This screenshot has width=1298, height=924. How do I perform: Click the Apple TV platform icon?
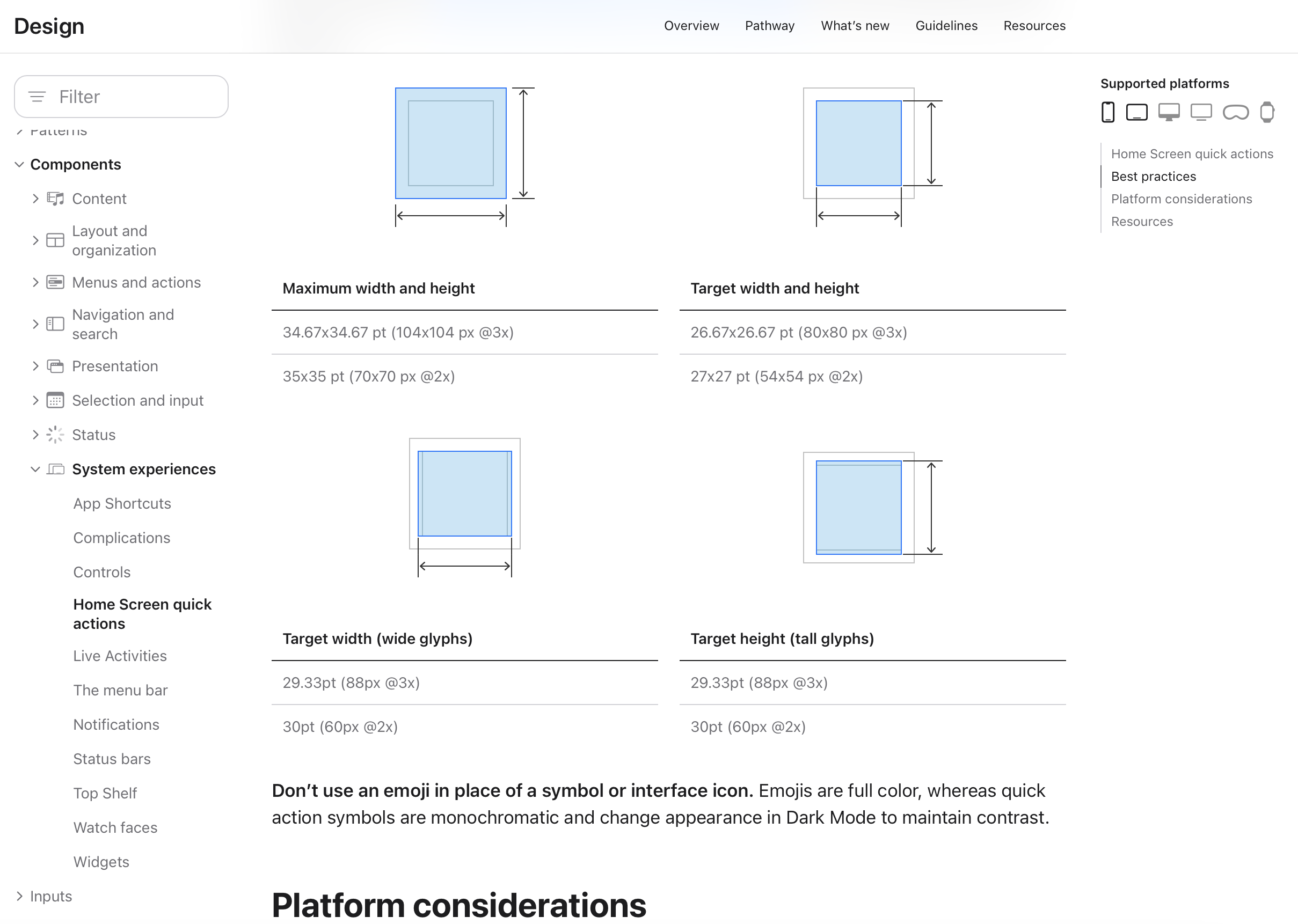[x=1201, y=112]
